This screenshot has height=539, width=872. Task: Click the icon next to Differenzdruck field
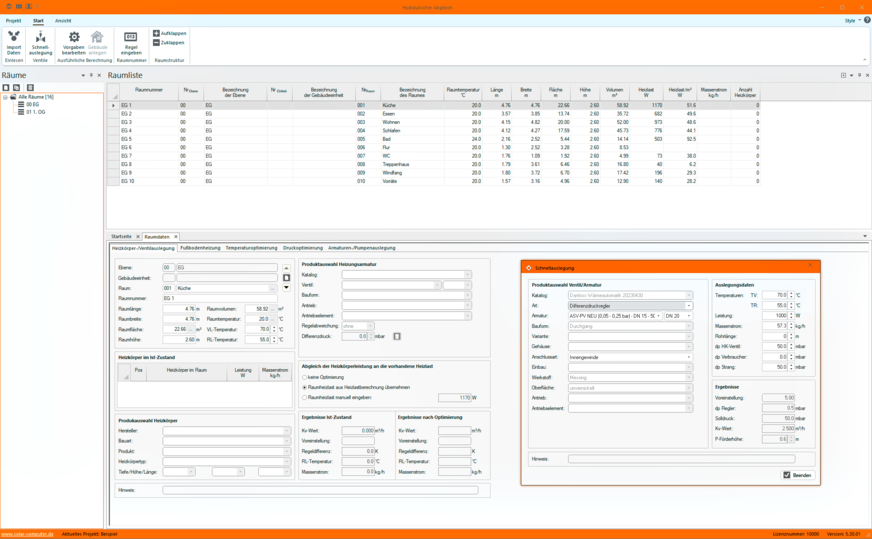[x=397, y=336]
